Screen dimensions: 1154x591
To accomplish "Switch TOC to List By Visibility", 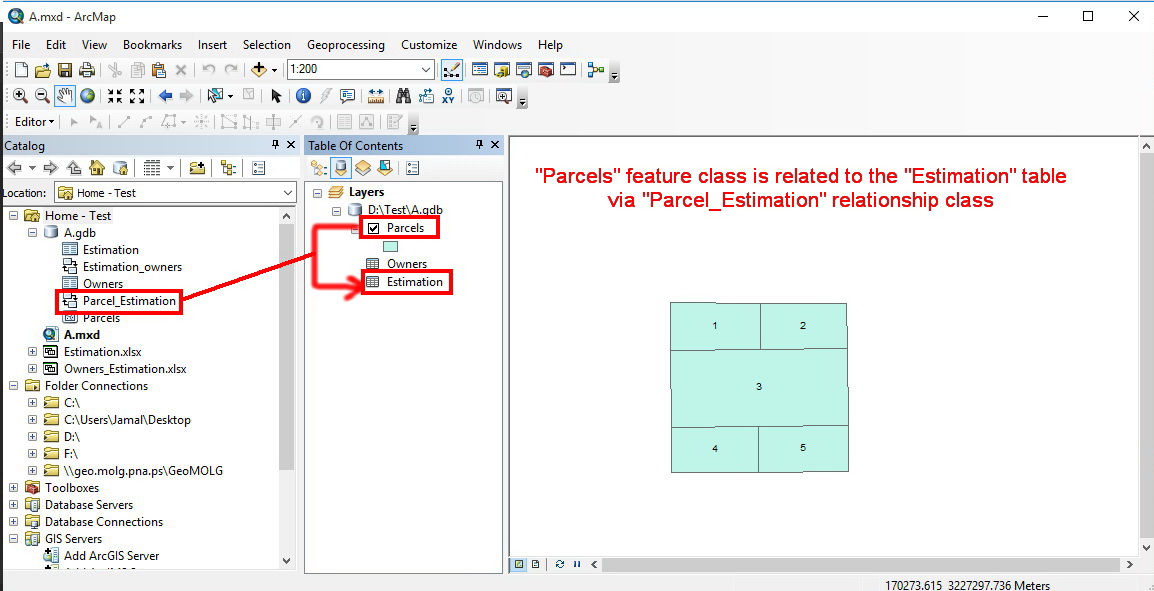I will click(362, 169).
